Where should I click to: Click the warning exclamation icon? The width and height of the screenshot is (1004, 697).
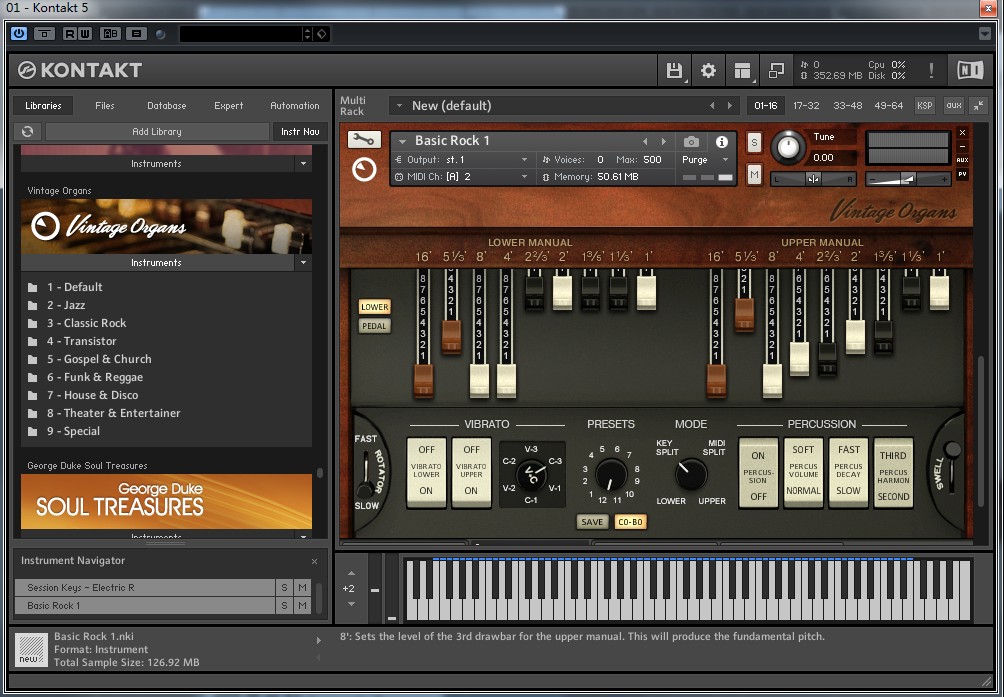pyautogui.click(x=931, y=70)
